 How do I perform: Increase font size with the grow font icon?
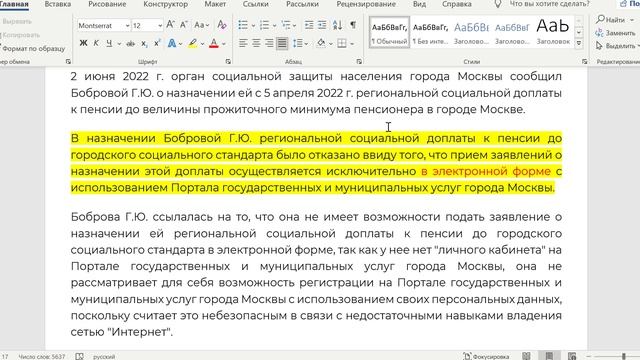pyautogui.click(x=171, y=25)
